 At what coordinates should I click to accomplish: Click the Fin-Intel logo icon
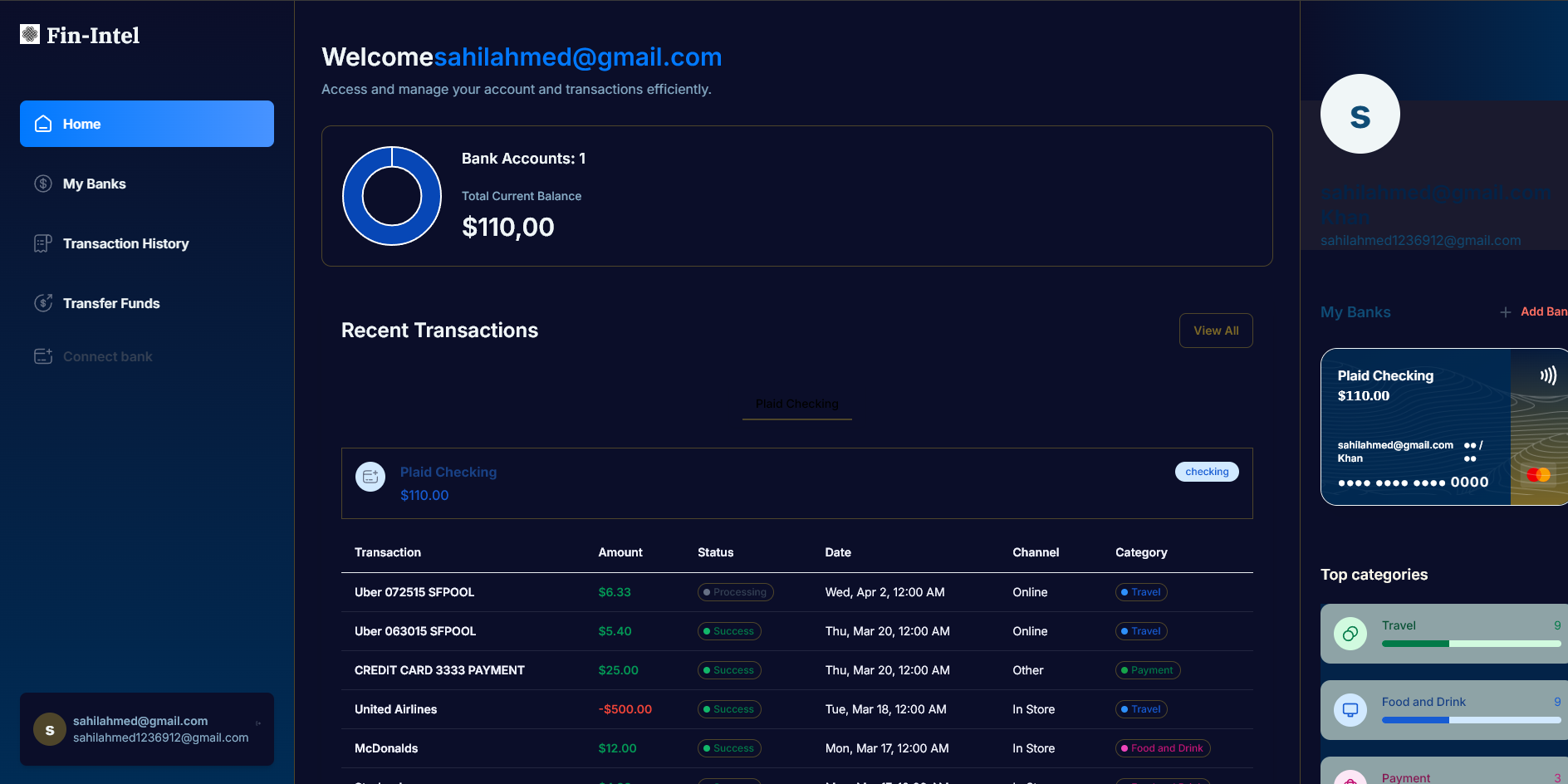30,34
